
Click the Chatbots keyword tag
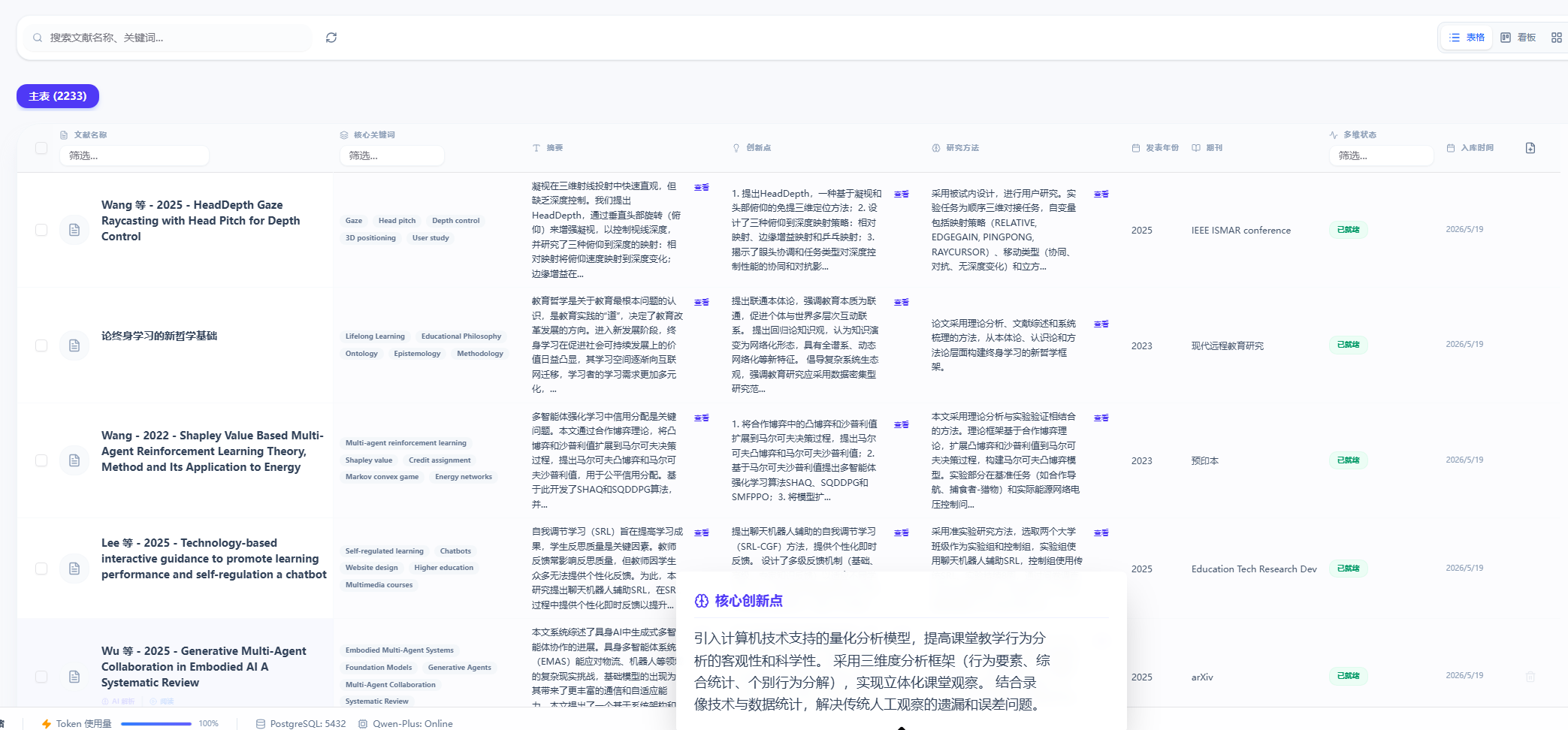pyautogui.click(x=455, y=551)
